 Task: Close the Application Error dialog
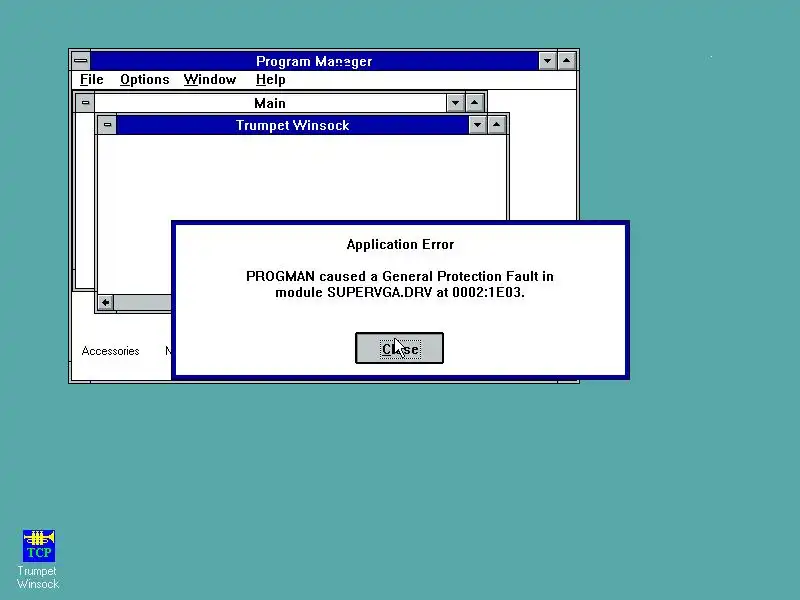[399, 348]
